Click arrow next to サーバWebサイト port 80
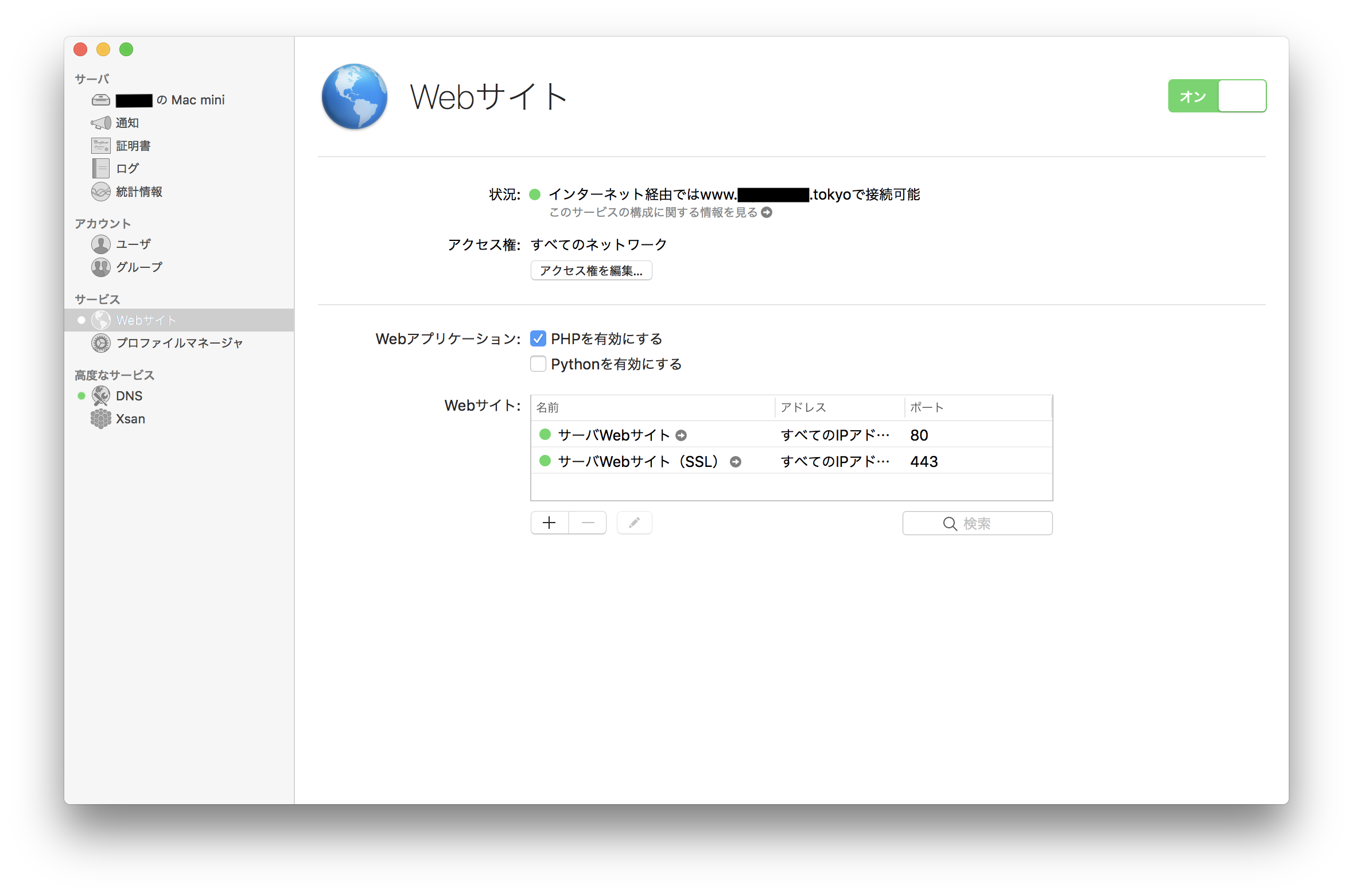Screen dimensions: 1353x896 681,435
